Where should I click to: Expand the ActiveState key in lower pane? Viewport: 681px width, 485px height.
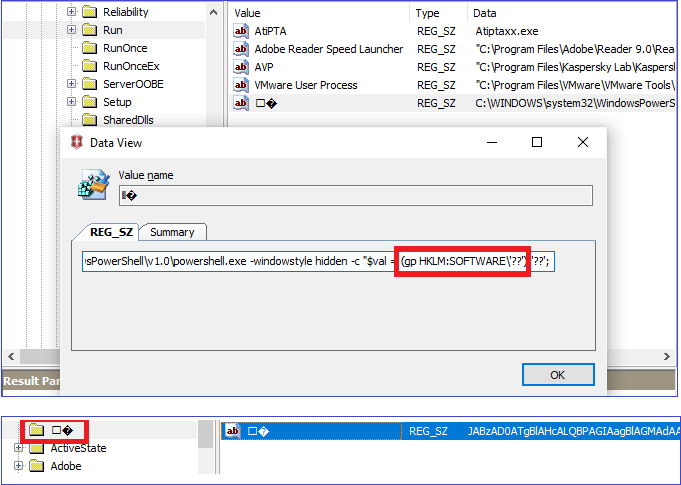click(x=18, y=448)
